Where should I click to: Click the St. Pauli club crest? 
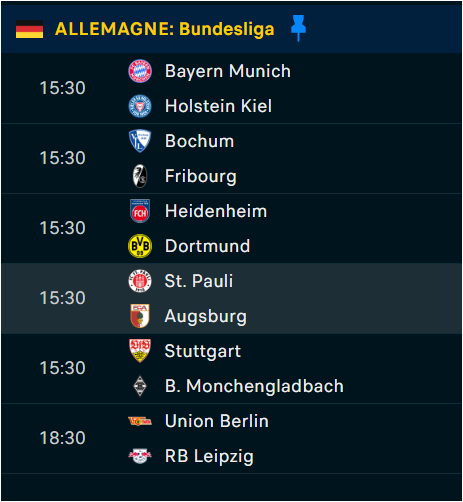pyautogui.click(x=140, y=281)
